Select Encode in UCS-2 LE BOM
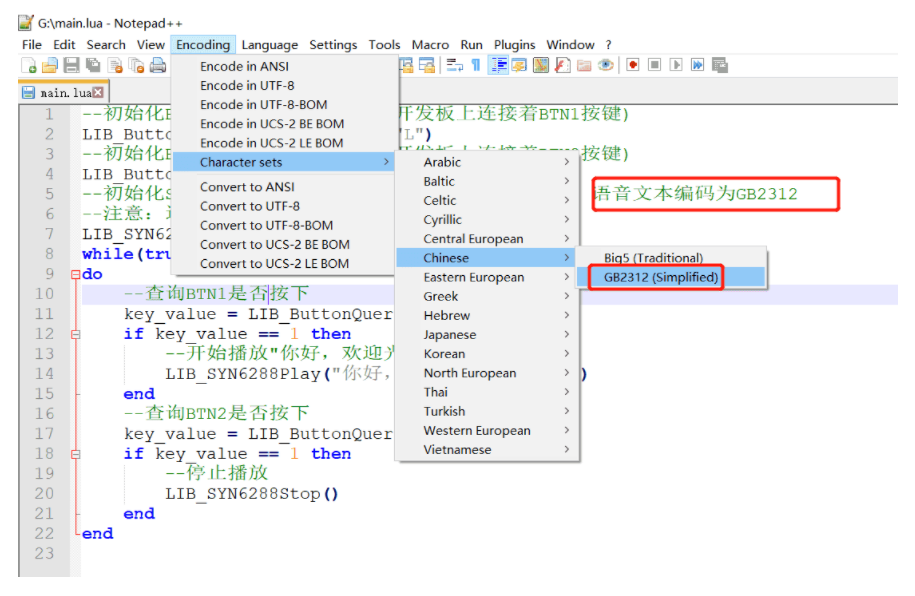This screenshot has height=596, width=915. [284, 144]
